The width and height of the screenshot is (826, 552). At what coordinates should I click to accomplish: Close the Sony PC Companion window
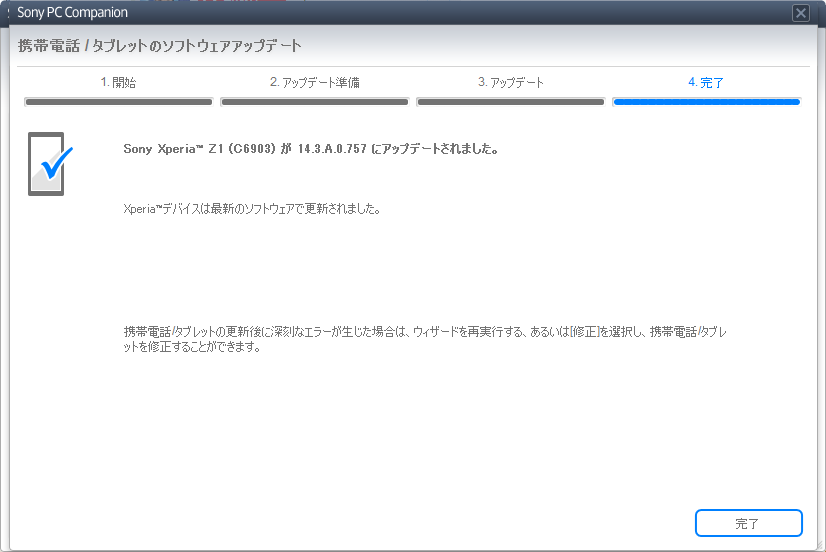point(801,13)
